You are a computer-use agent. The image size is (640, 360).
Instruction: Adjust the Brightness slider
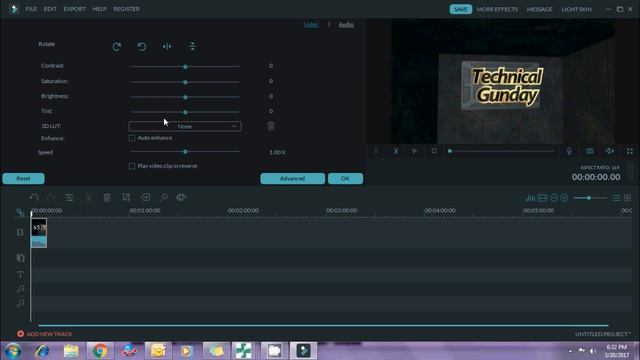click(185, 97)
